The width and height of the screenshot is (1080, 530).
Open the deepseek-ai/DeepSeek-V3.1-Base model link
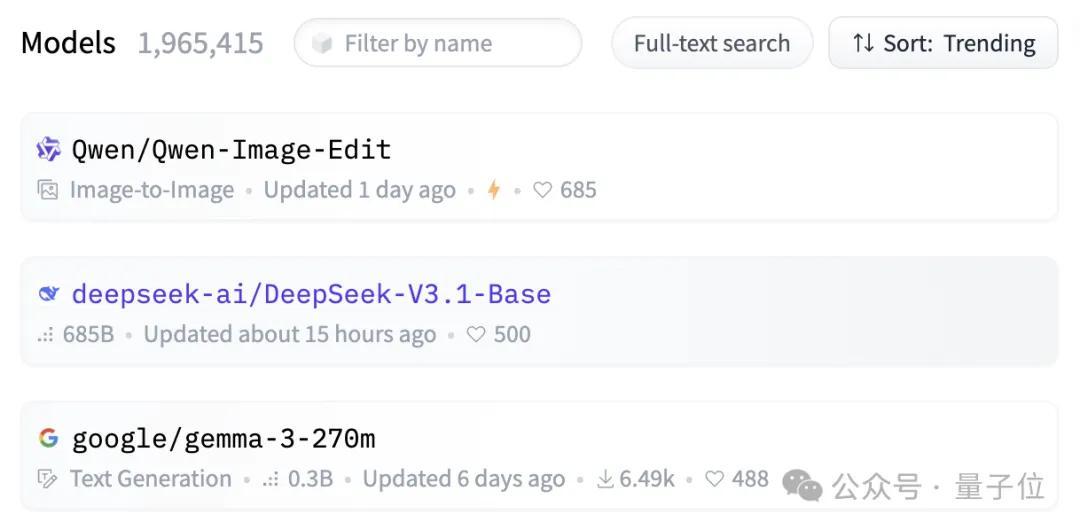[311, 294]
